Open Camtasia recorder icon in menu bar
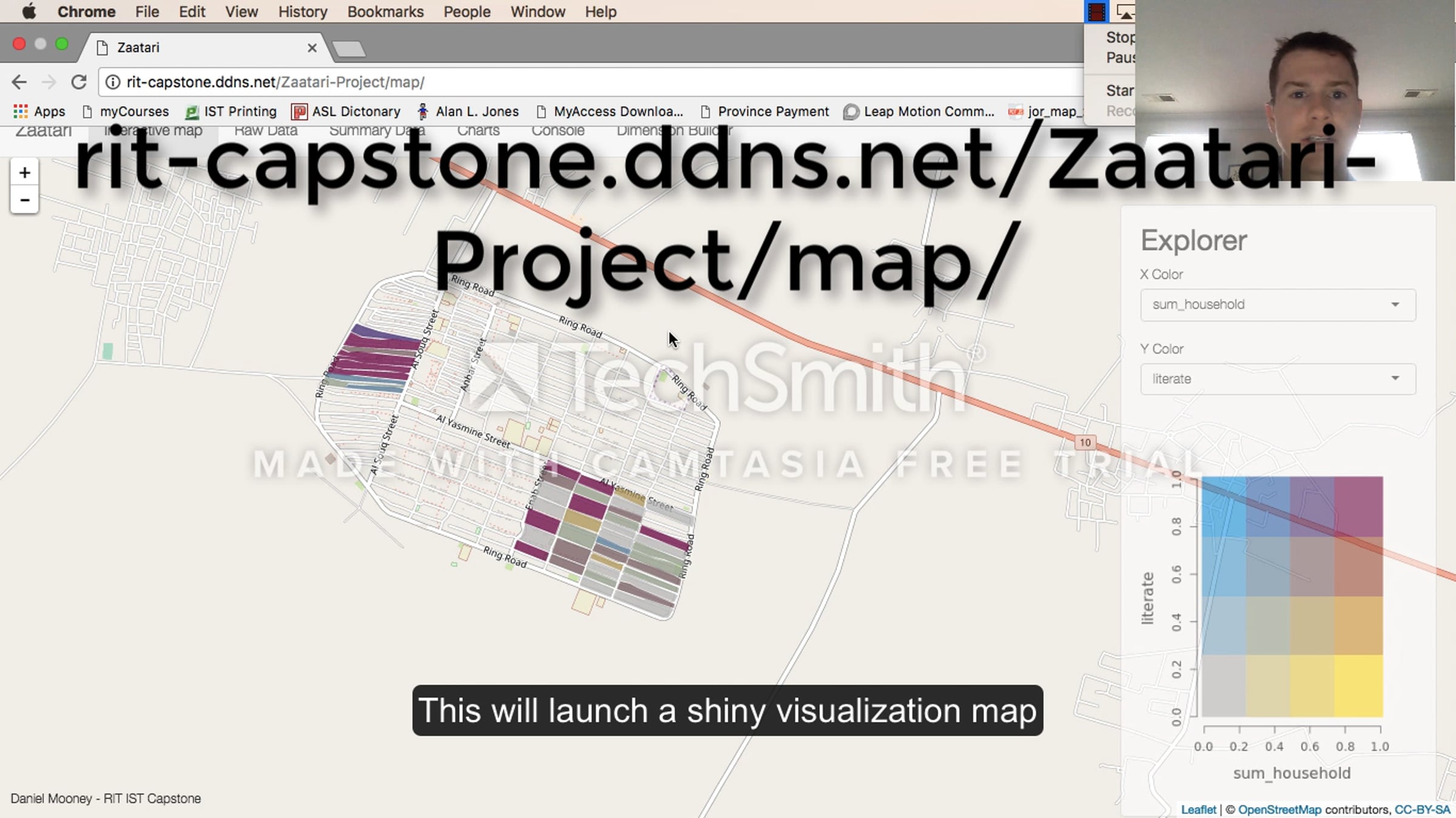 pos(1096,12)
